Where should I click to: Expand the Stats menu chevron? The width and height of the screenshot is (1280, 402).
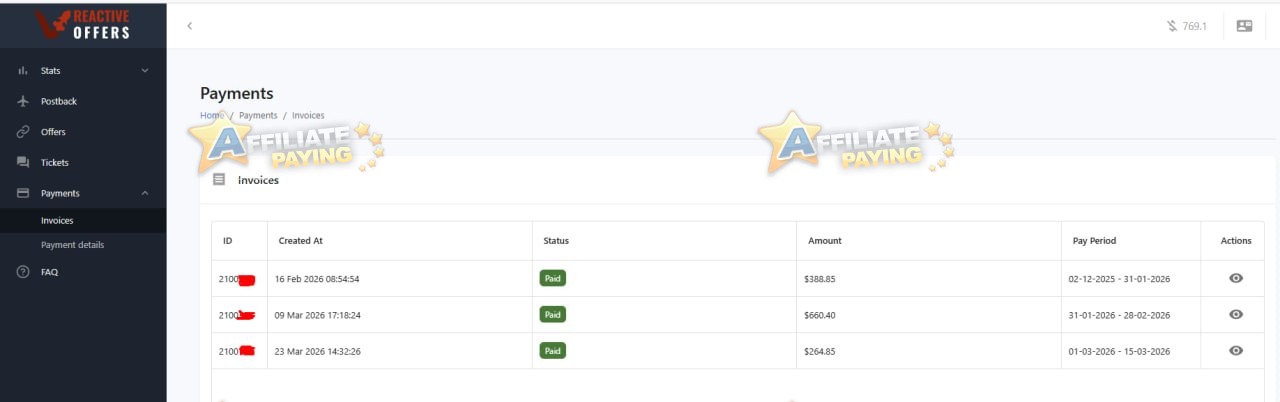coord(145,71)
